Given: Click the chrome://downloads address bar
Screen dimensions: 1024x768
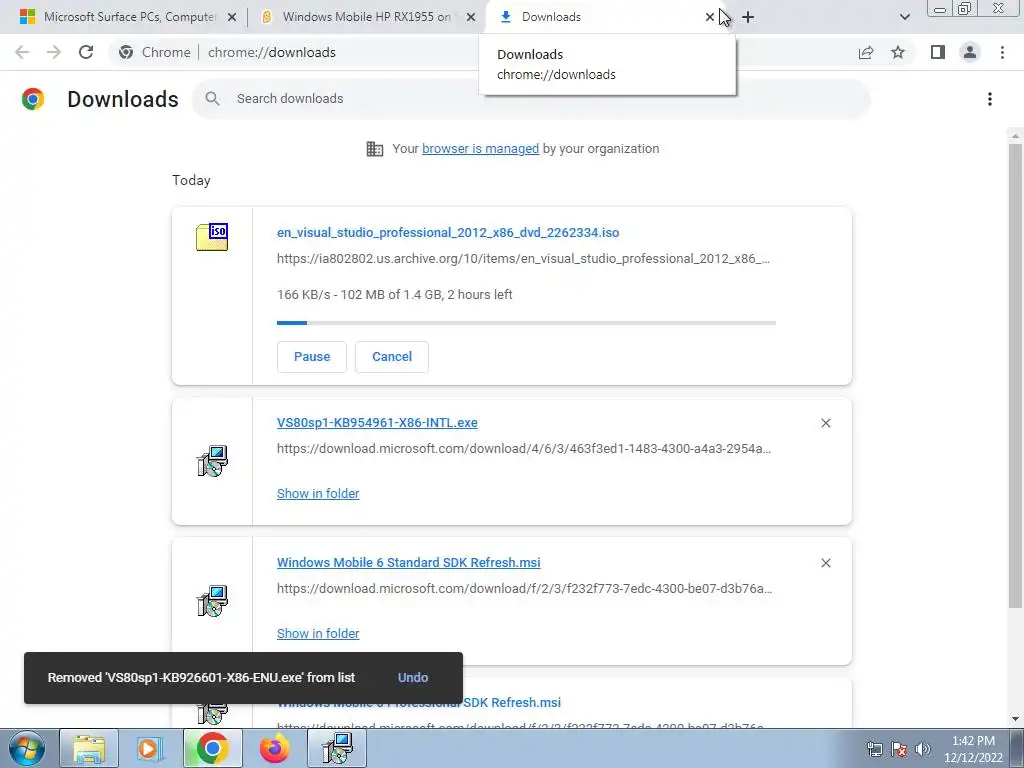Looking at the screenshot, I should pyautogui.click(x=272, y=52).
